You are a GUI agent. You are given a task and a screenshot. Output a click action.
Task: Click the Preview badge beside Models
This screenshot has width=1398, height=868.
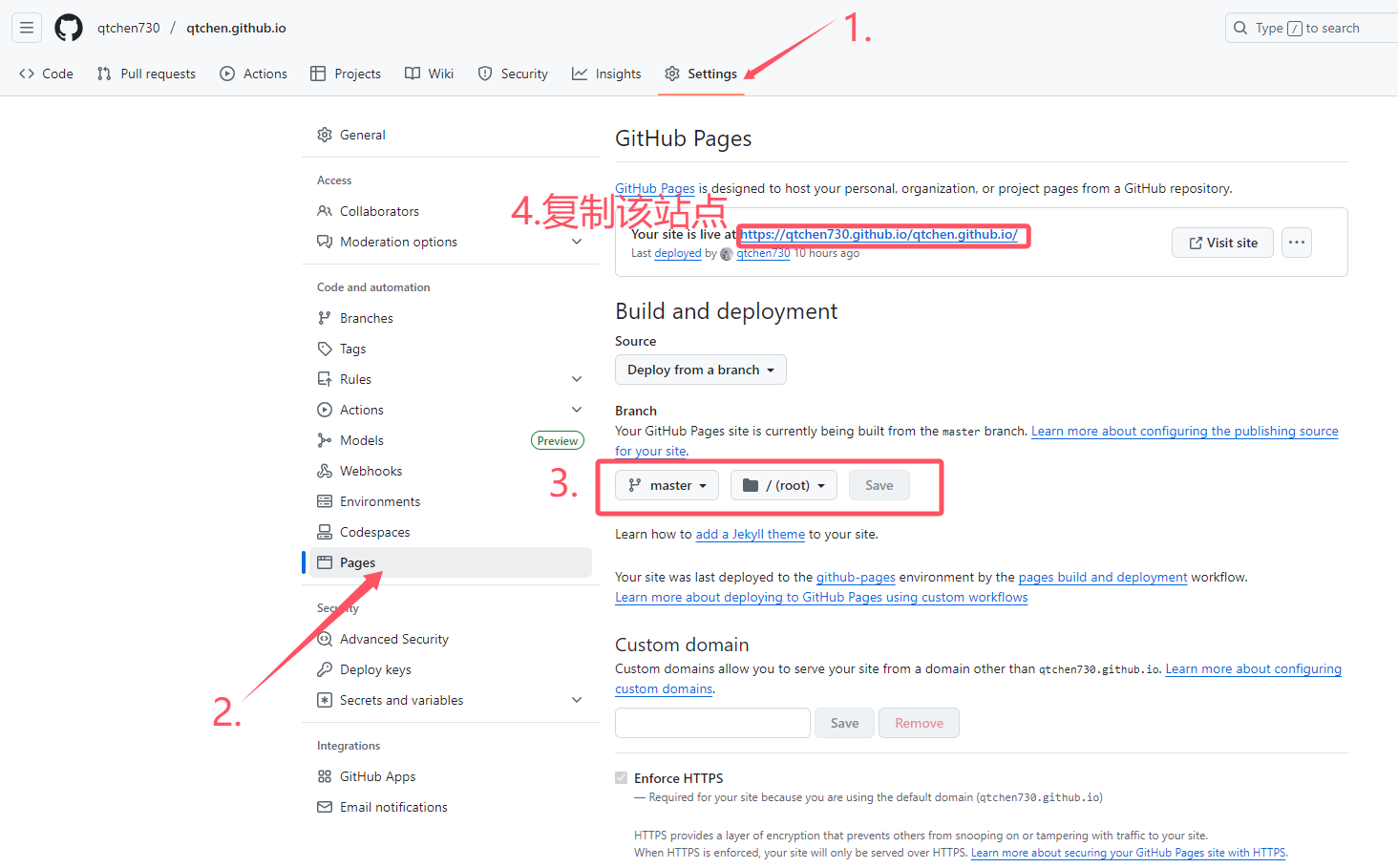tap(558, 440)
